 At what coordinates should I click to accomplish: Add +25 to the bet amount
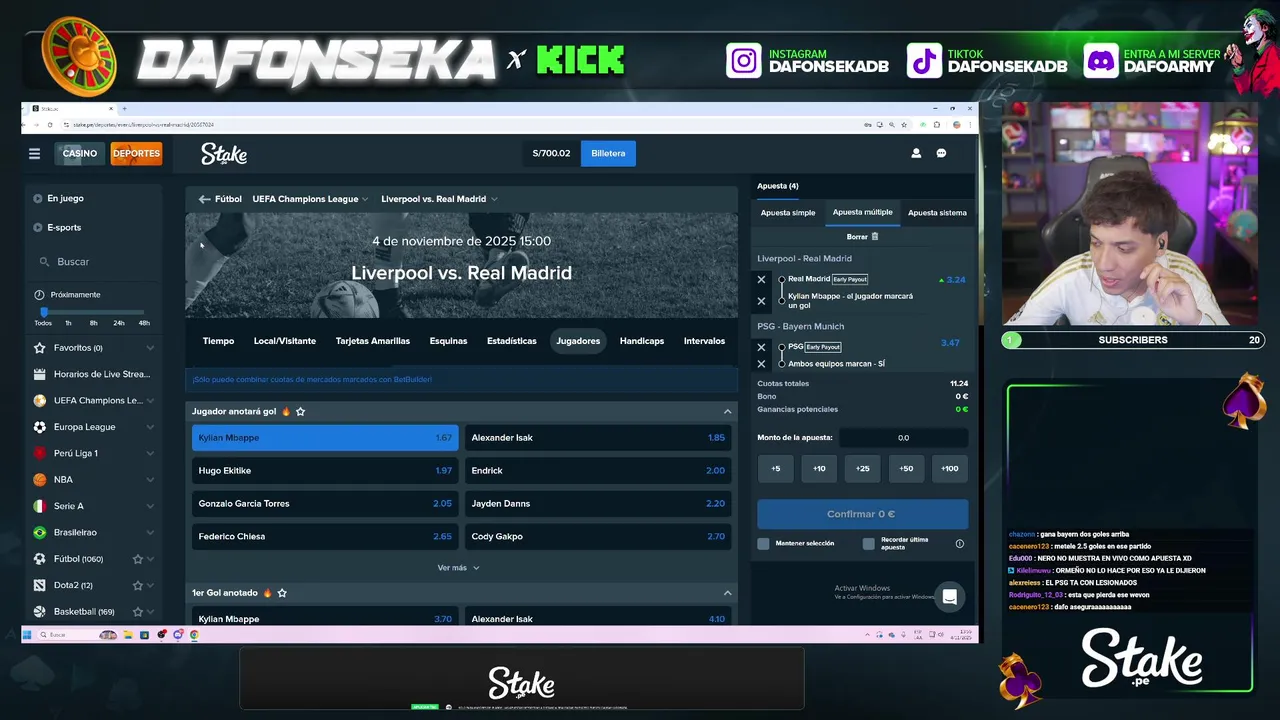(x=862, y=468)
